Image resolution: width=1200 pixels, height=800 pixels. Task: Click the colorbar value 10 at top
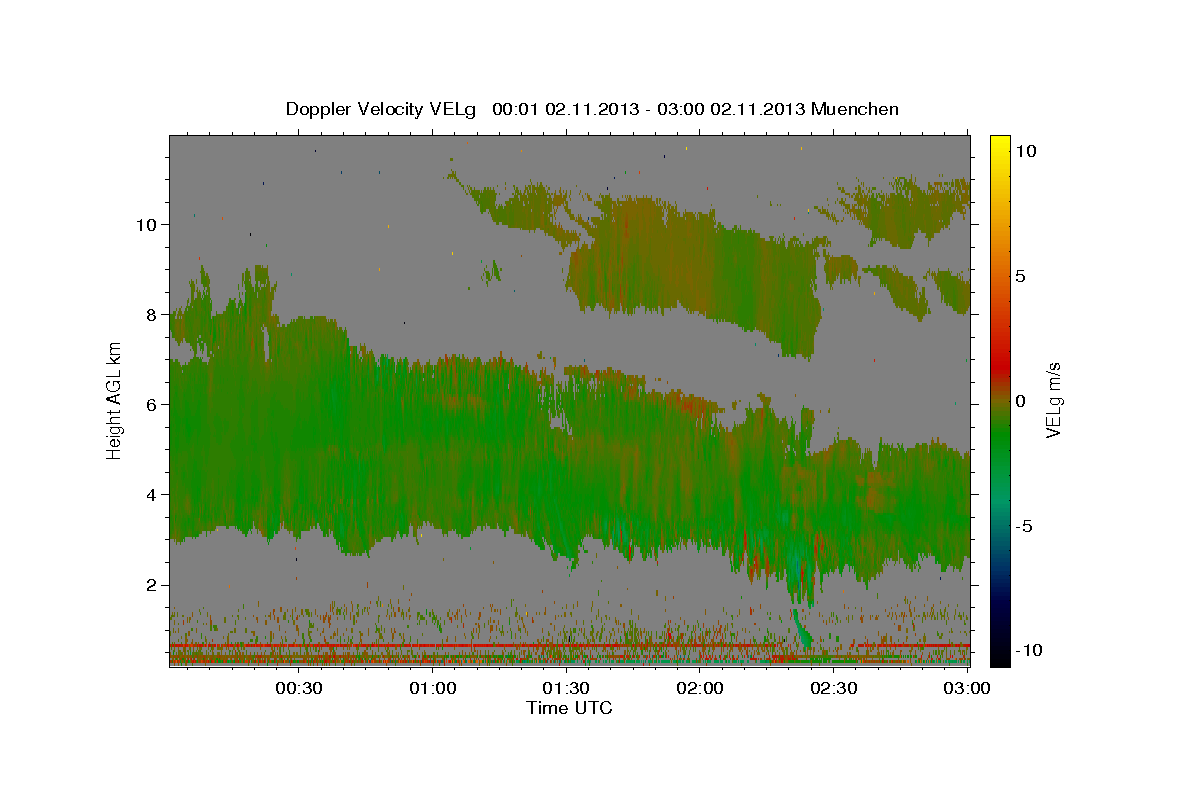tap(1026, 151)
